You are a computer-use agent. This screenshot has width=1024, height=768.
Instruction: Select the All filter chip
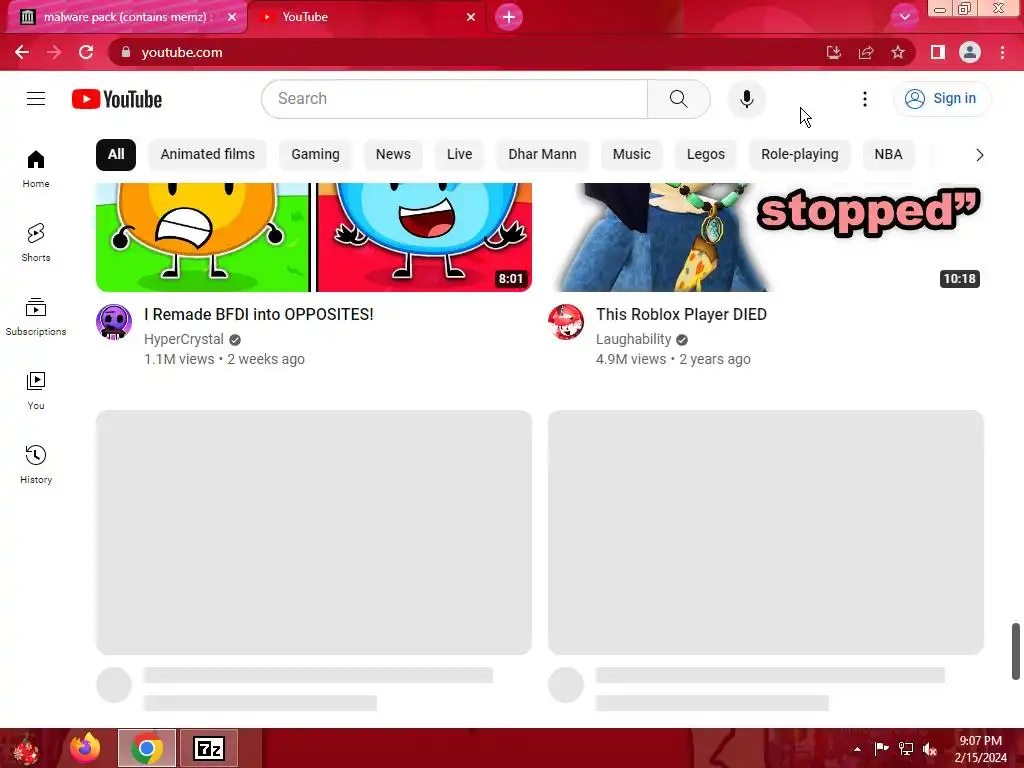[116, 155]
